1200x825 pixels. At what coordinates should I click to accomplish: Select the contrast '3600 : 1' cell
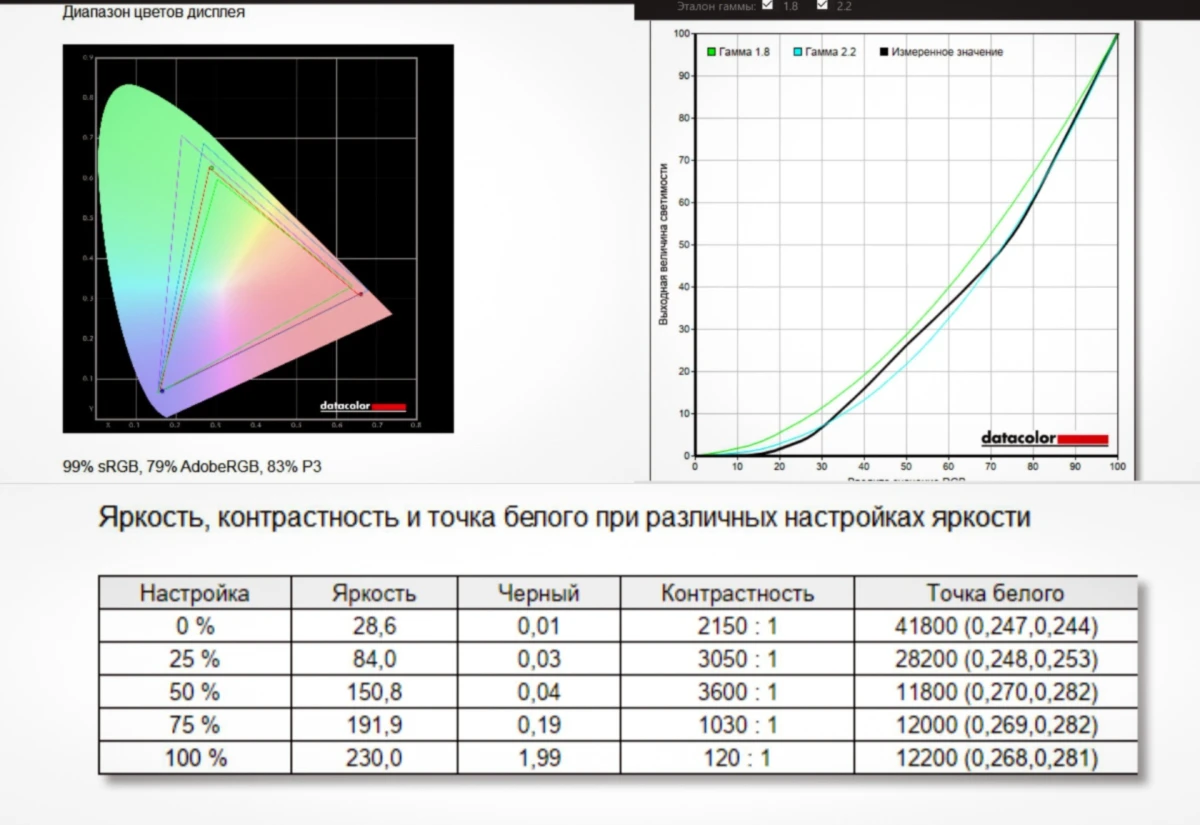tap(737, 692)
